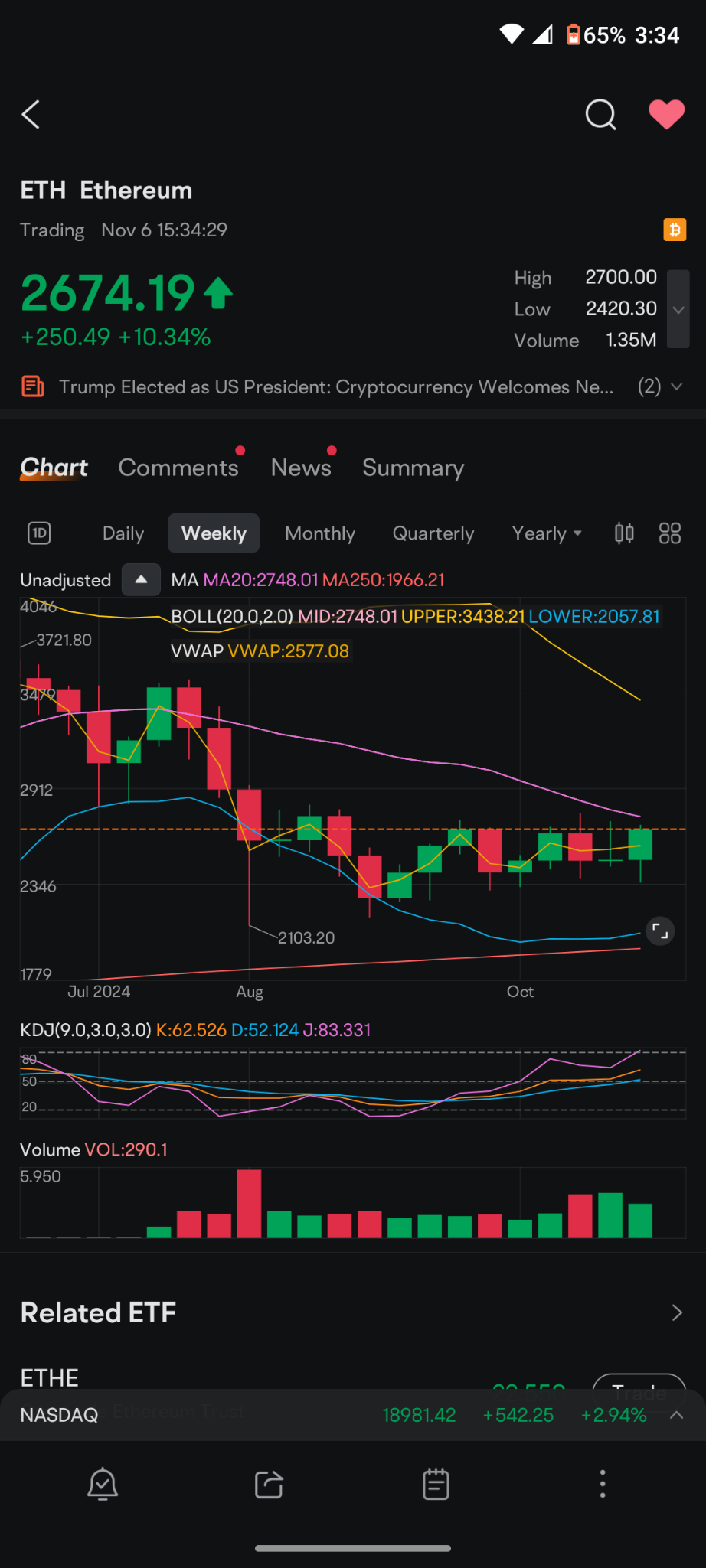Tap the MA20:2748.01 indicator label
Image resolution: width=706 pixels, height=1568 pixels.
click(260, 580)
